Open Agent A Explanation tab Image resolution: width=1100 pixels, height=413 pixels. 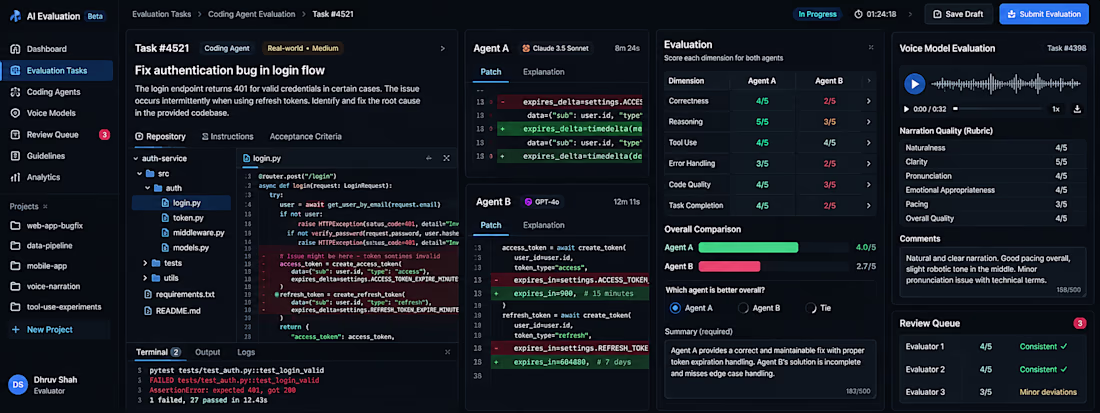tap(544, 72)
